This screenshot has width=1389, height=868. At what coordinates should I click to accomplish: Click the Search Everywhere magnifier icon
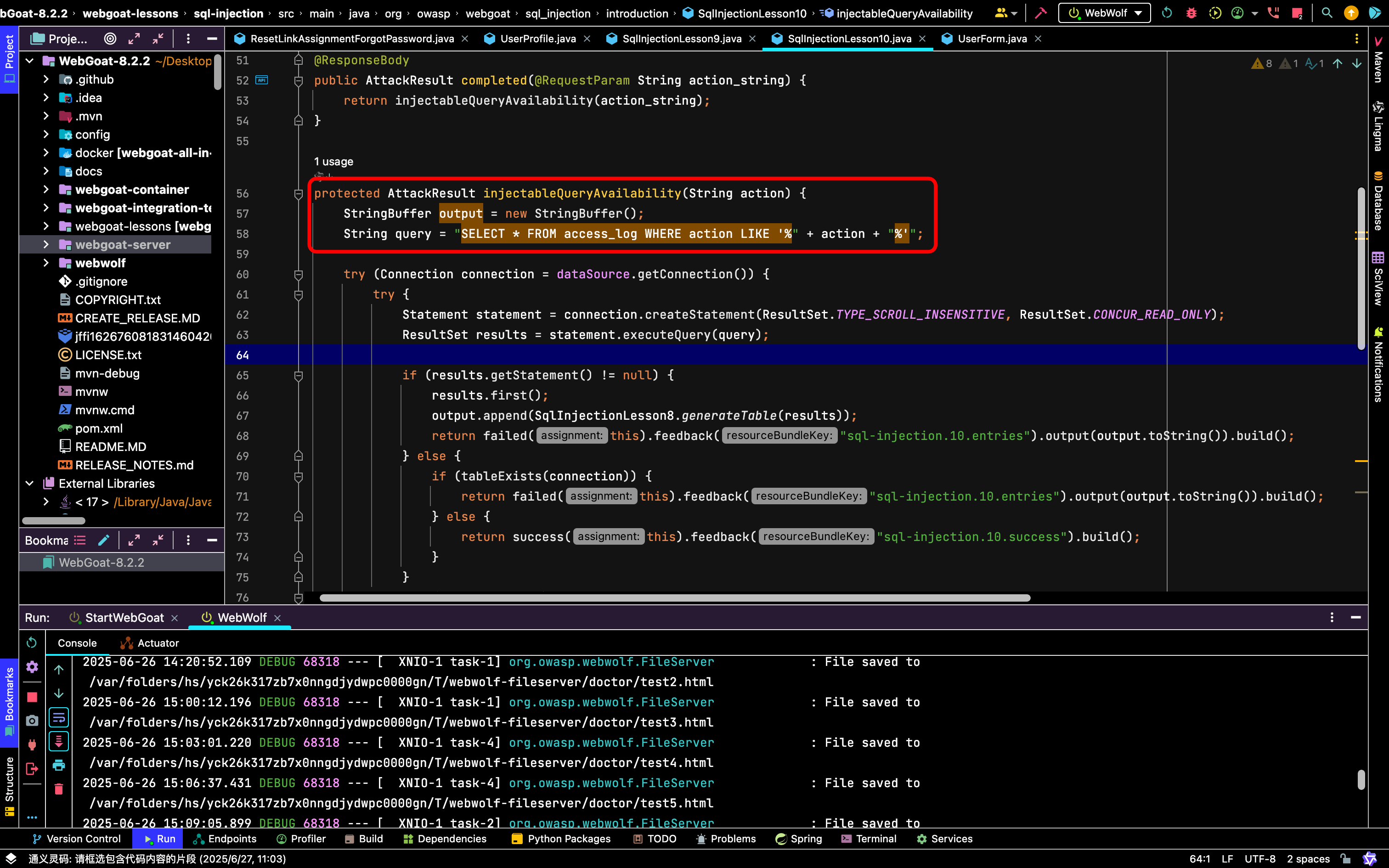[x=1327, y=13]
